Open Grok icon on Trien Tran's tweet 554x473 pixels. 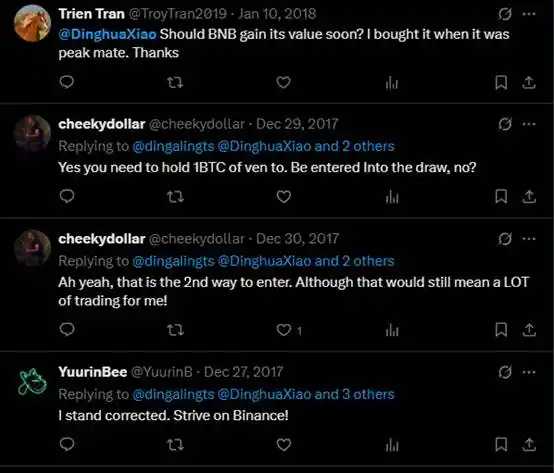[505, 14]
